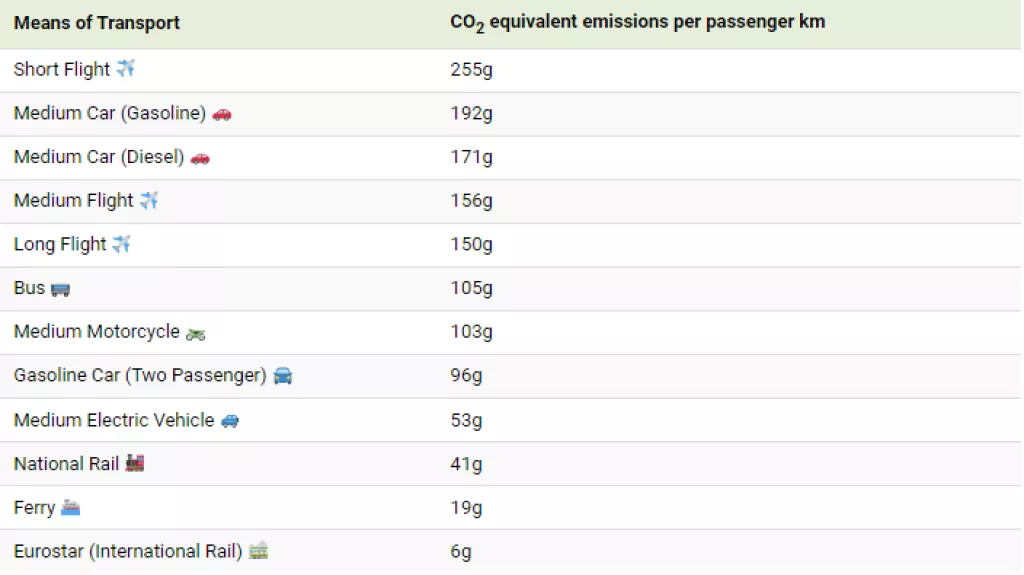
Task: Click the red car icon beside Medium Car (Gasoline)
Action: (221, 114)
